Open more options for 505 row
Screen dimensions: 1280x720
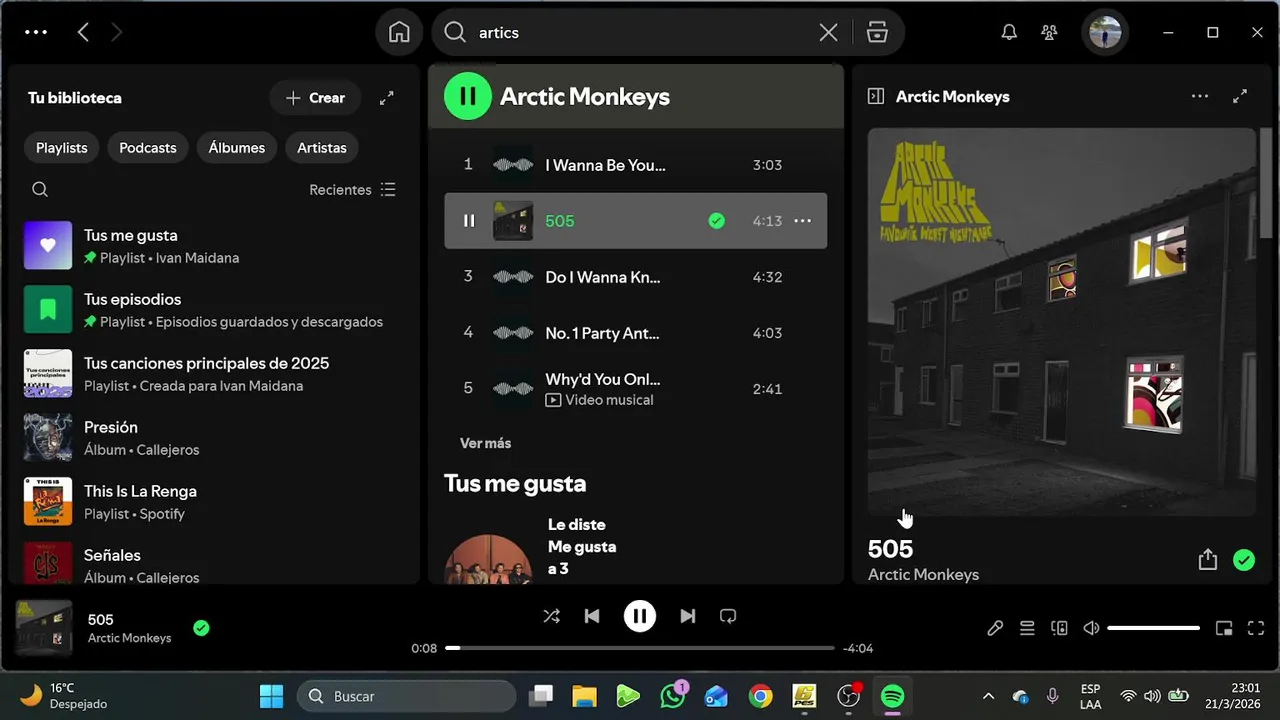[803, 221]
